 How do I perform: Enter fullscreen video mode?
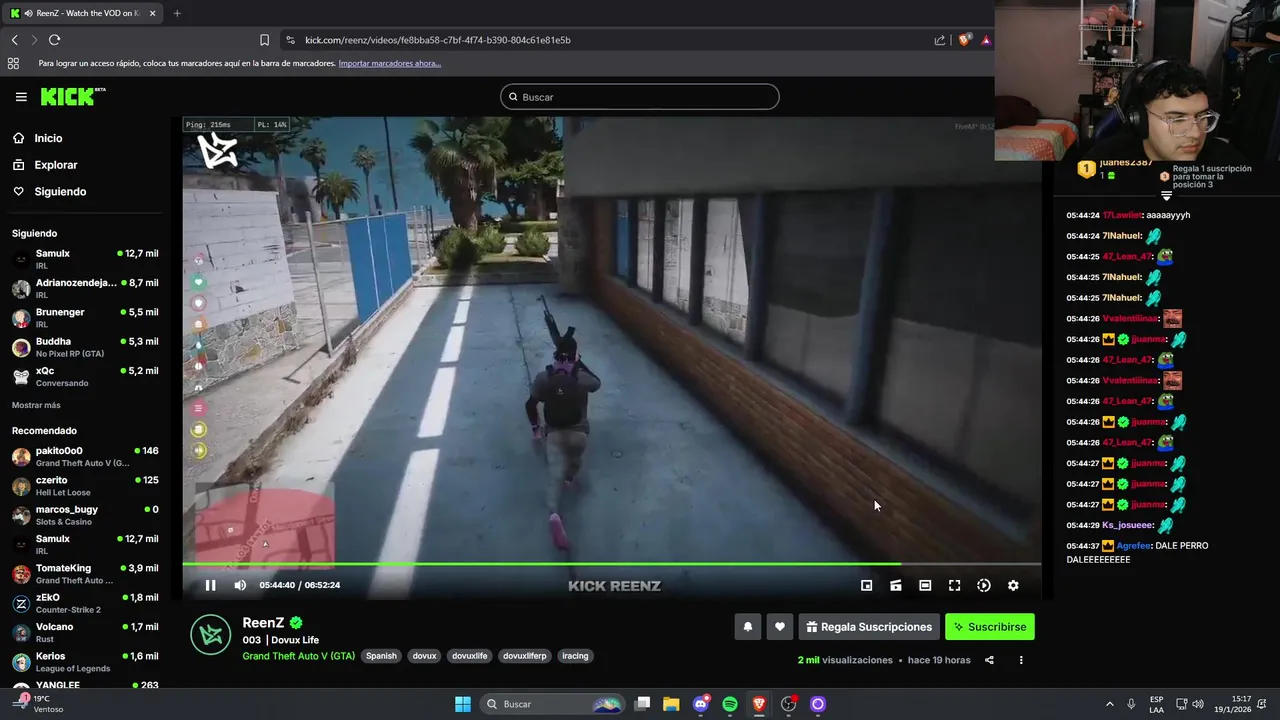pos(954,585)
